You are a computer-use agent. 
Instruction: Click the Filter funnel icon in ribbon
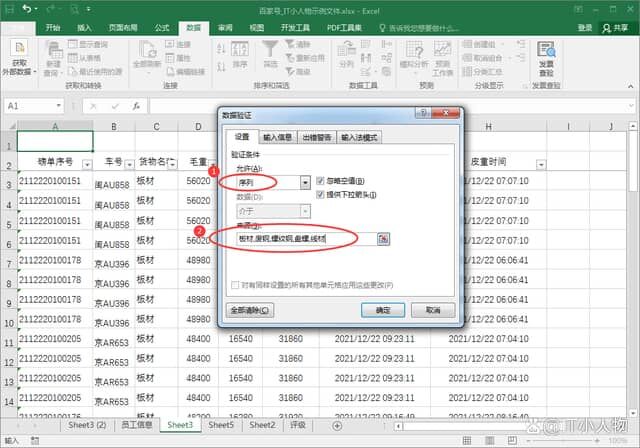(270, 52)
